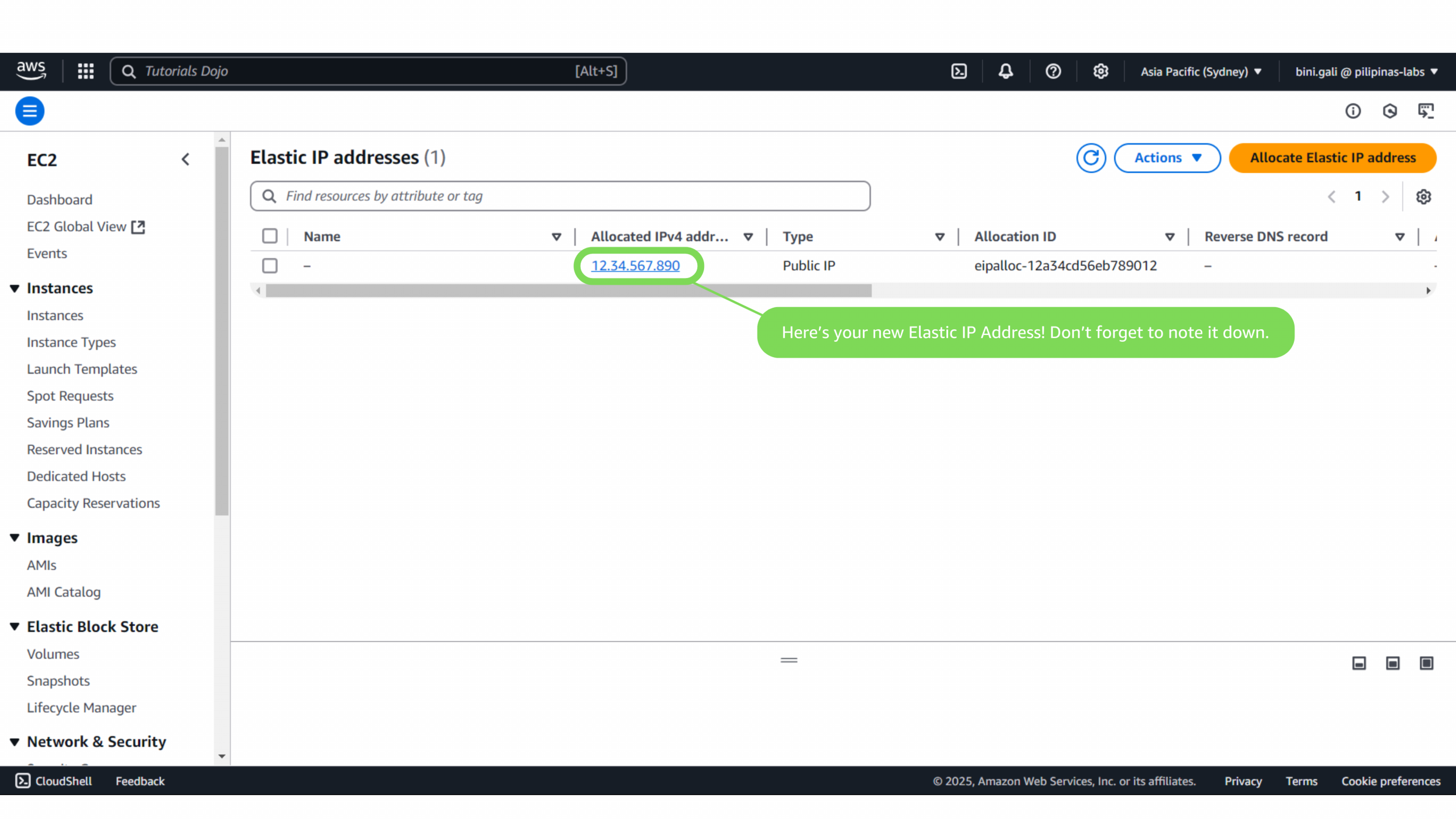This screenshot has width=1456, height=819.
Task: Click Allocate Elastic IP address button
Action: (1332, 158)
